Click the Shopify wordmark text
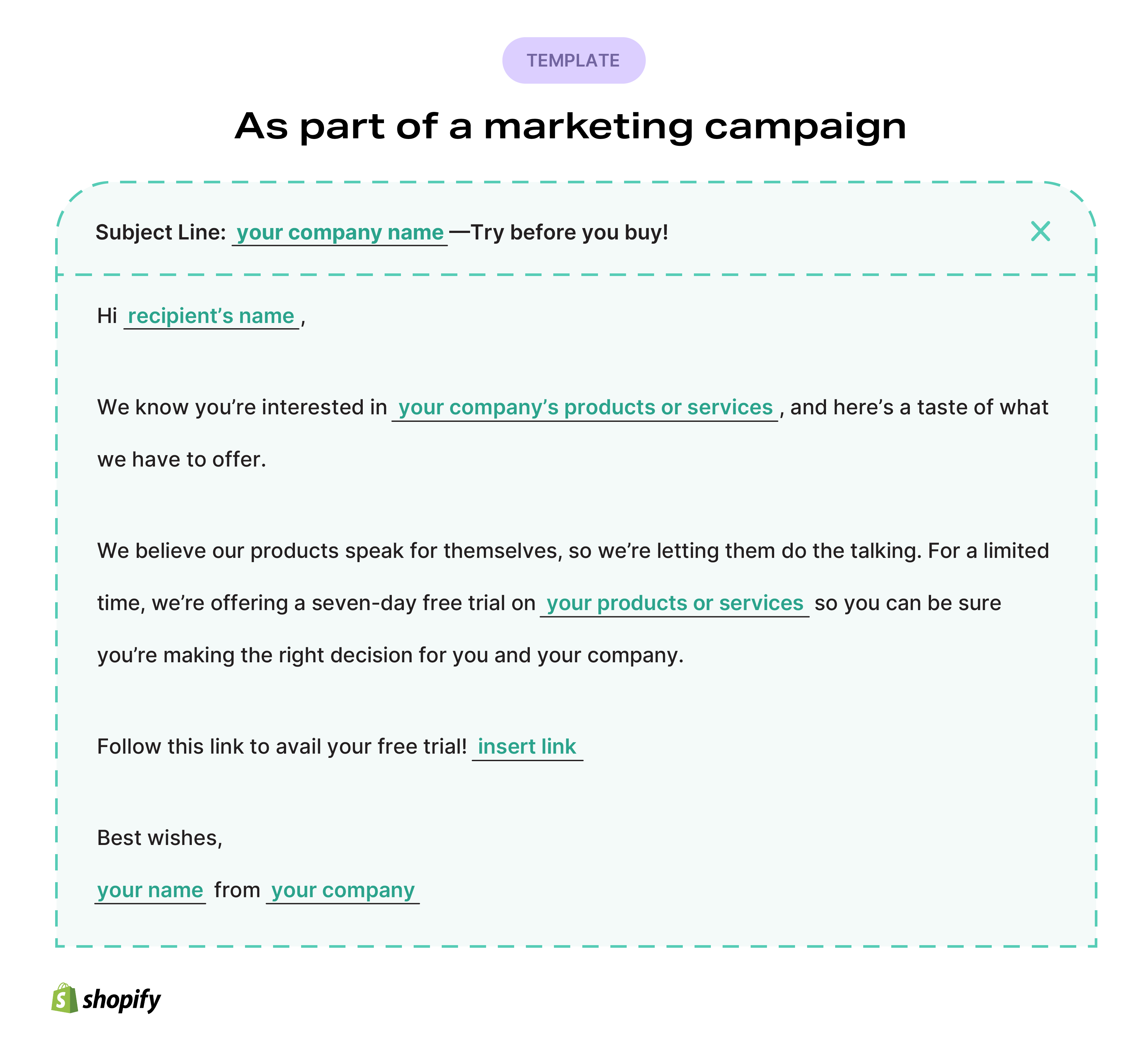Viewport: 1148px width, 1059px height. point(121,1000)
